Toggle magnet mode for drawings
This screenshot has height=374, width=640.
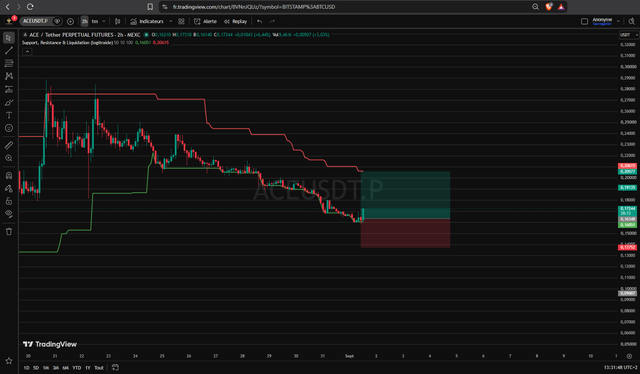(9, 175)
